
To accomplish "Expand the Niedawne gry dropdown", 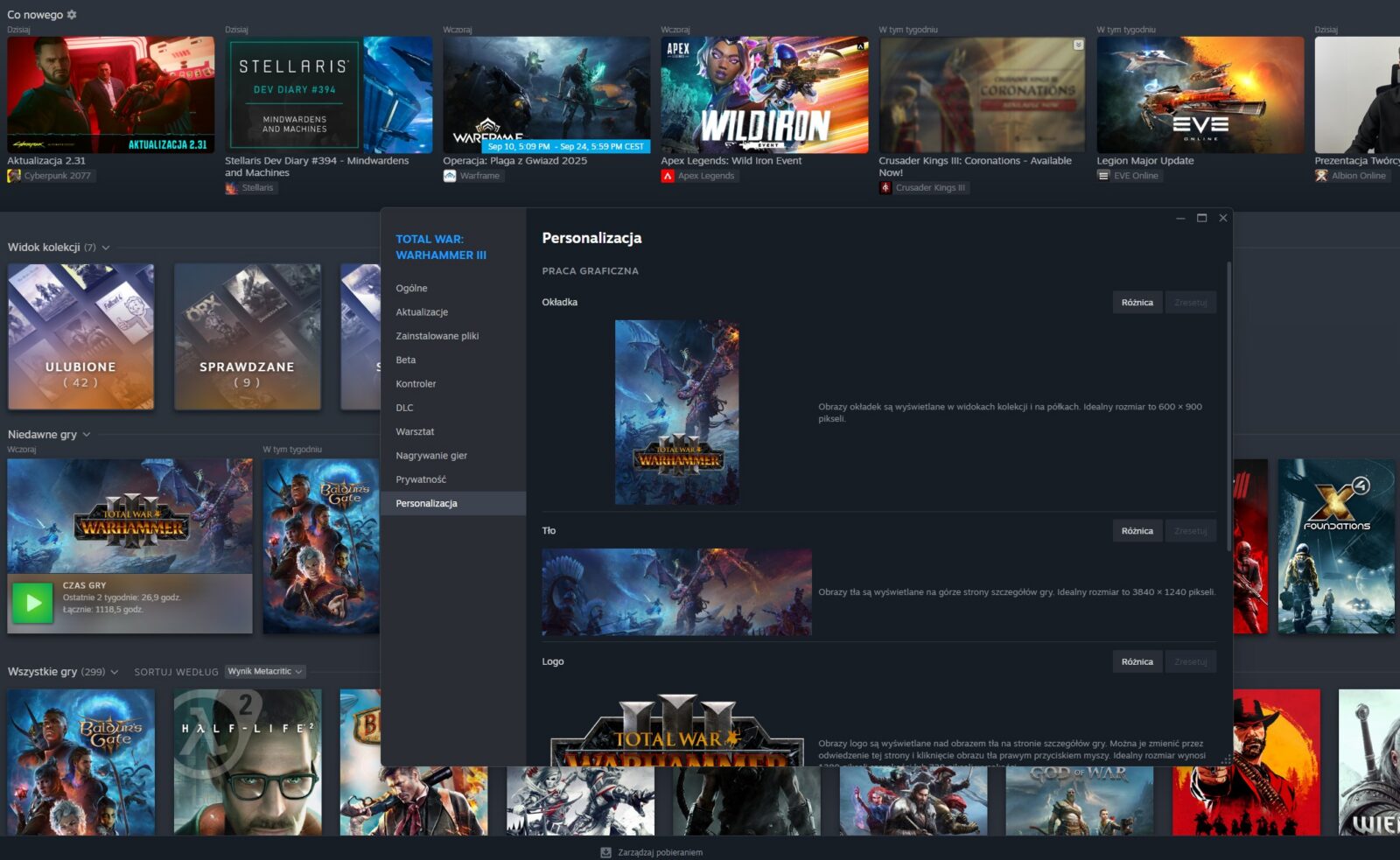I will tap(87, 435).
